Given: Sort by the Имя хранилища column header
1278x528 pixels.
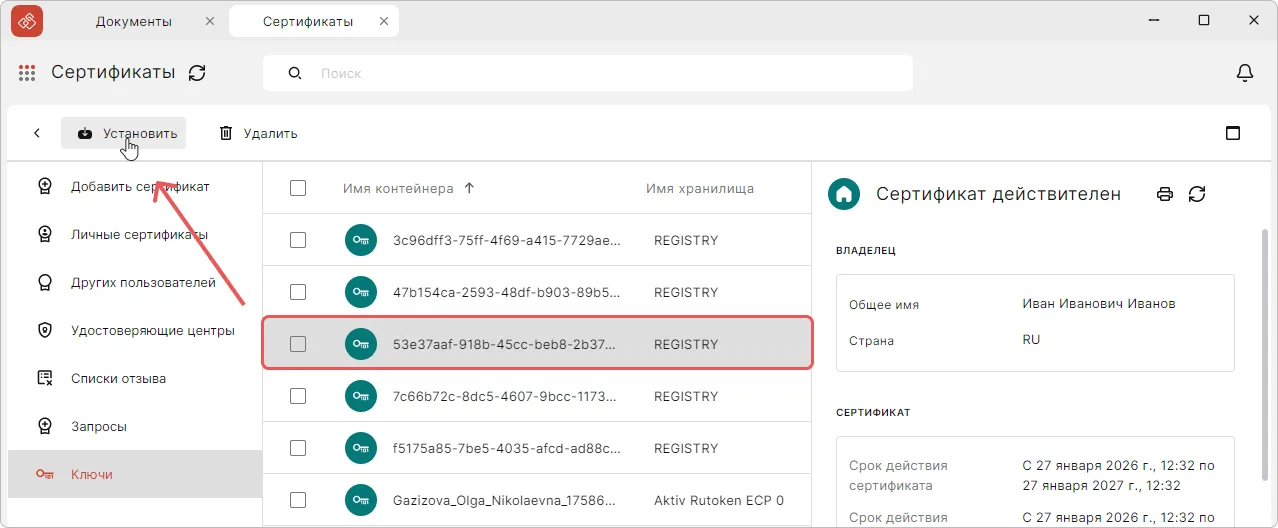Looking at the screenshot, I should point(700,188).
